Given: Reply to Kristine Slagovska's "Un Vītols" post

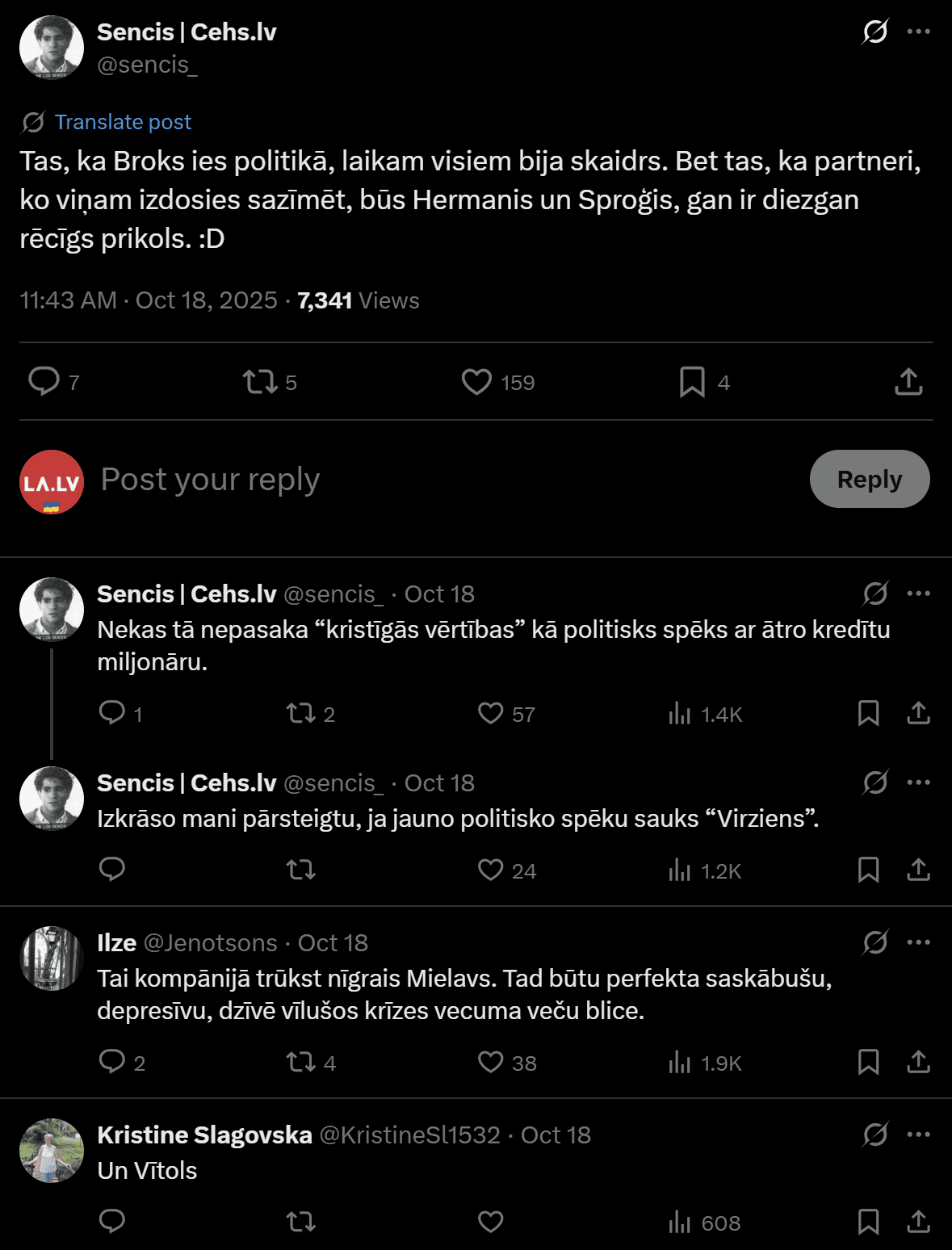Looking at the screenshot, I should pyautogui.click(x=112, y=1222).
